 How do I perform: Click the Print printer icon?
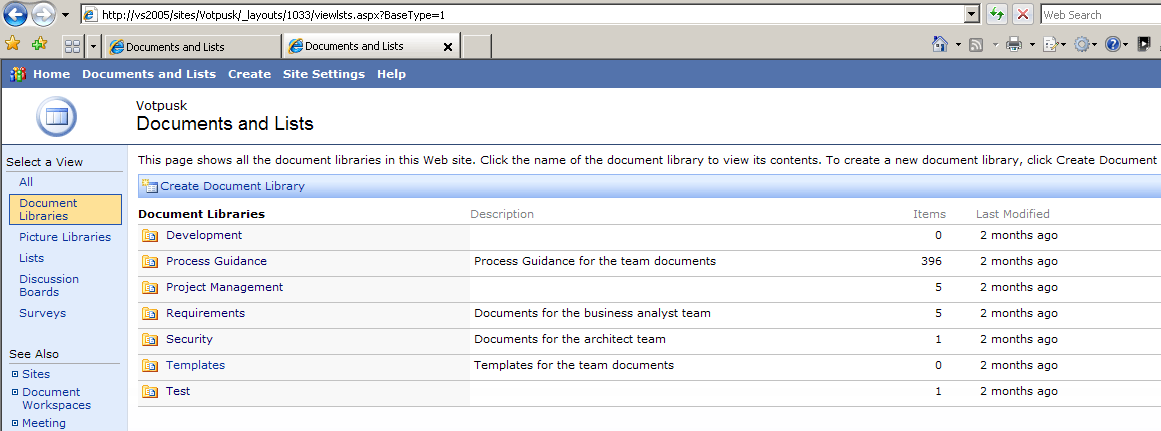tap(1013, 45)
